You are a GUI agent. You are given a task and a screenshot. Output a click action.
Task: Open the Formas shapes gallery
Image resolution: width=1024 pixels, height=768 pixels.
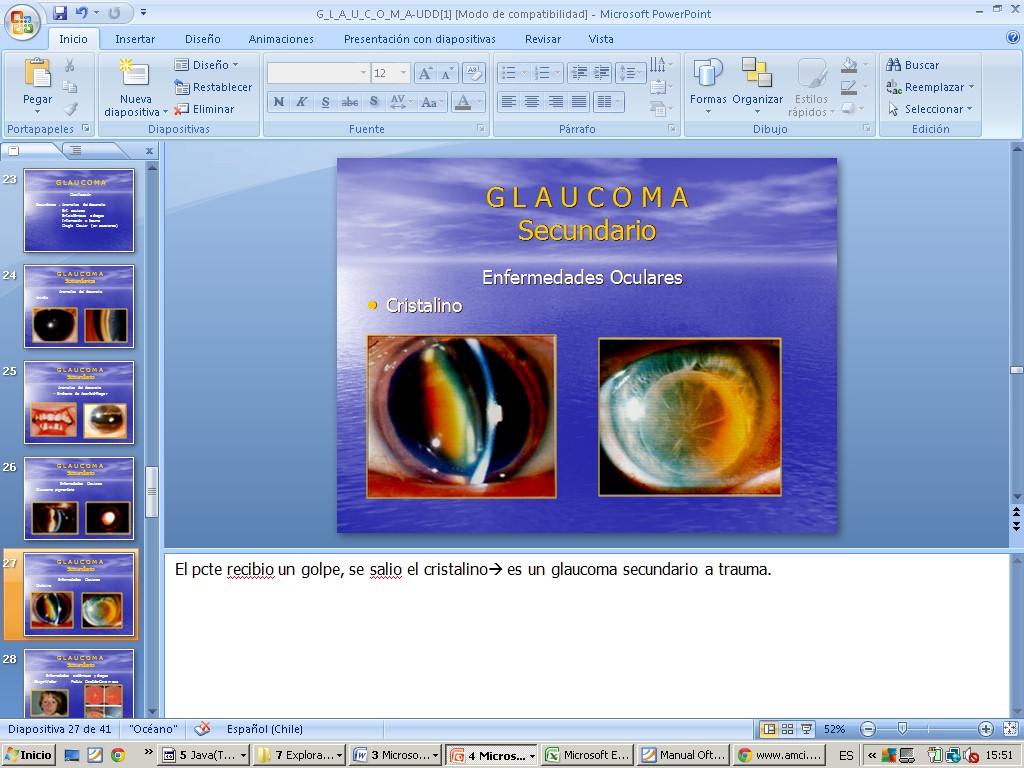tap(708, 74)
